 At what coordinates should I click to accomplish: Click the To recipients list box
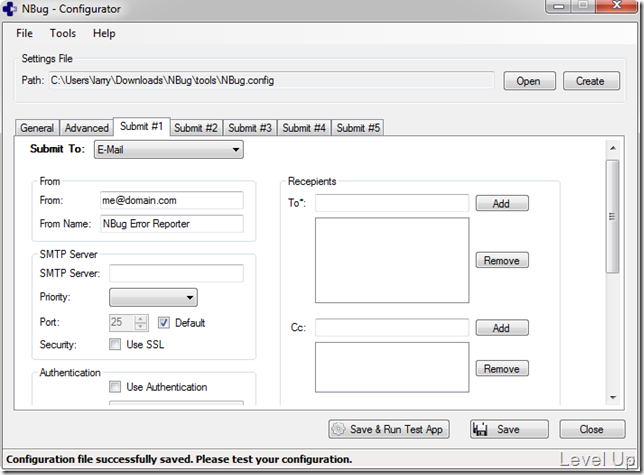(x=392, y=260)
